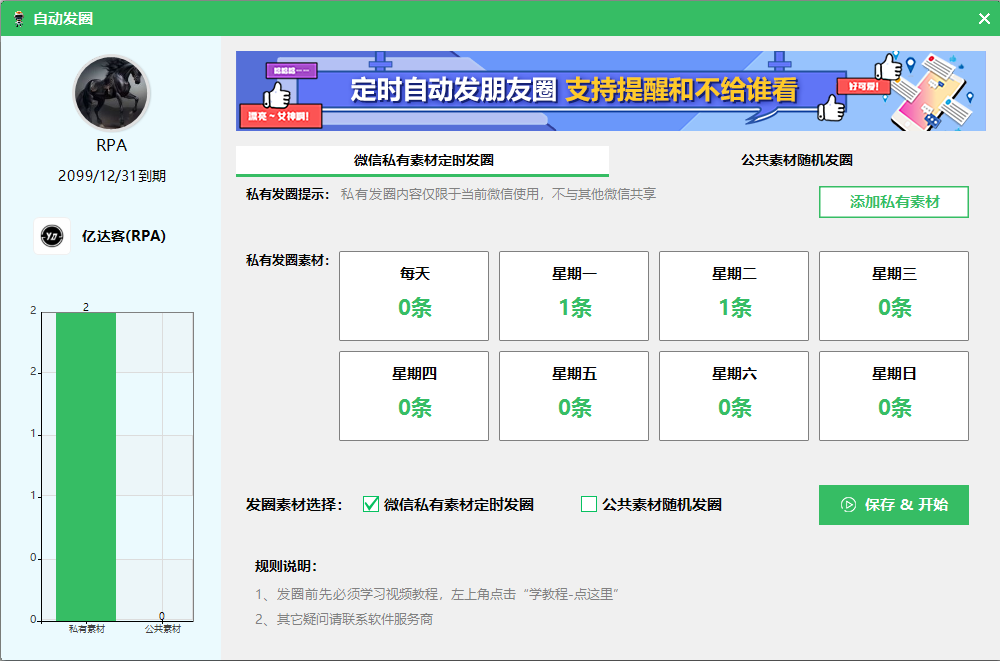Open the 星期一 material card
Image resolution: width=1000 pixels, height=661 pixels.
point(574,296)
